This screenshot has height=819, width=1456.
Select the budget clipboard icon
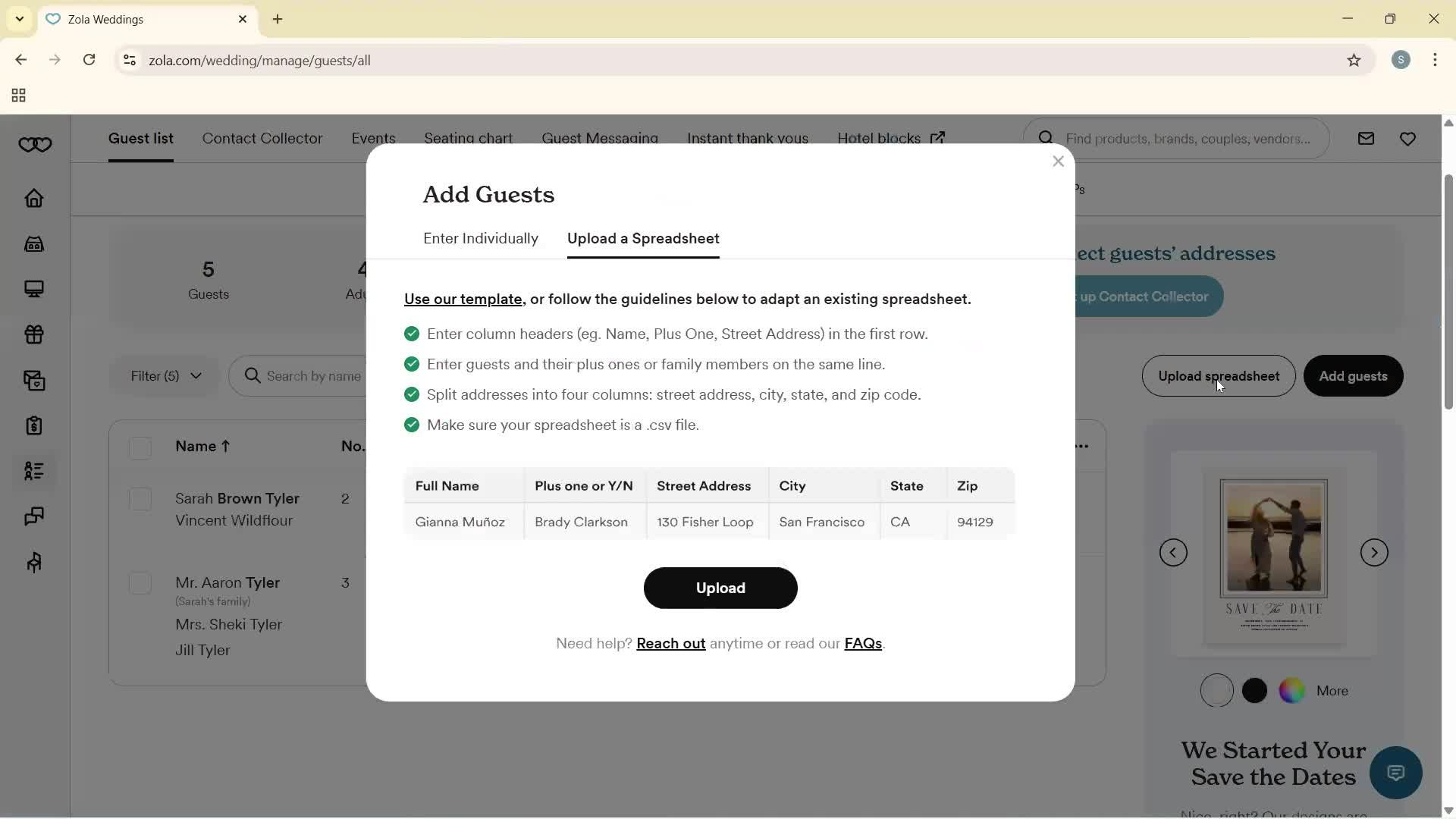pos(34,425)
